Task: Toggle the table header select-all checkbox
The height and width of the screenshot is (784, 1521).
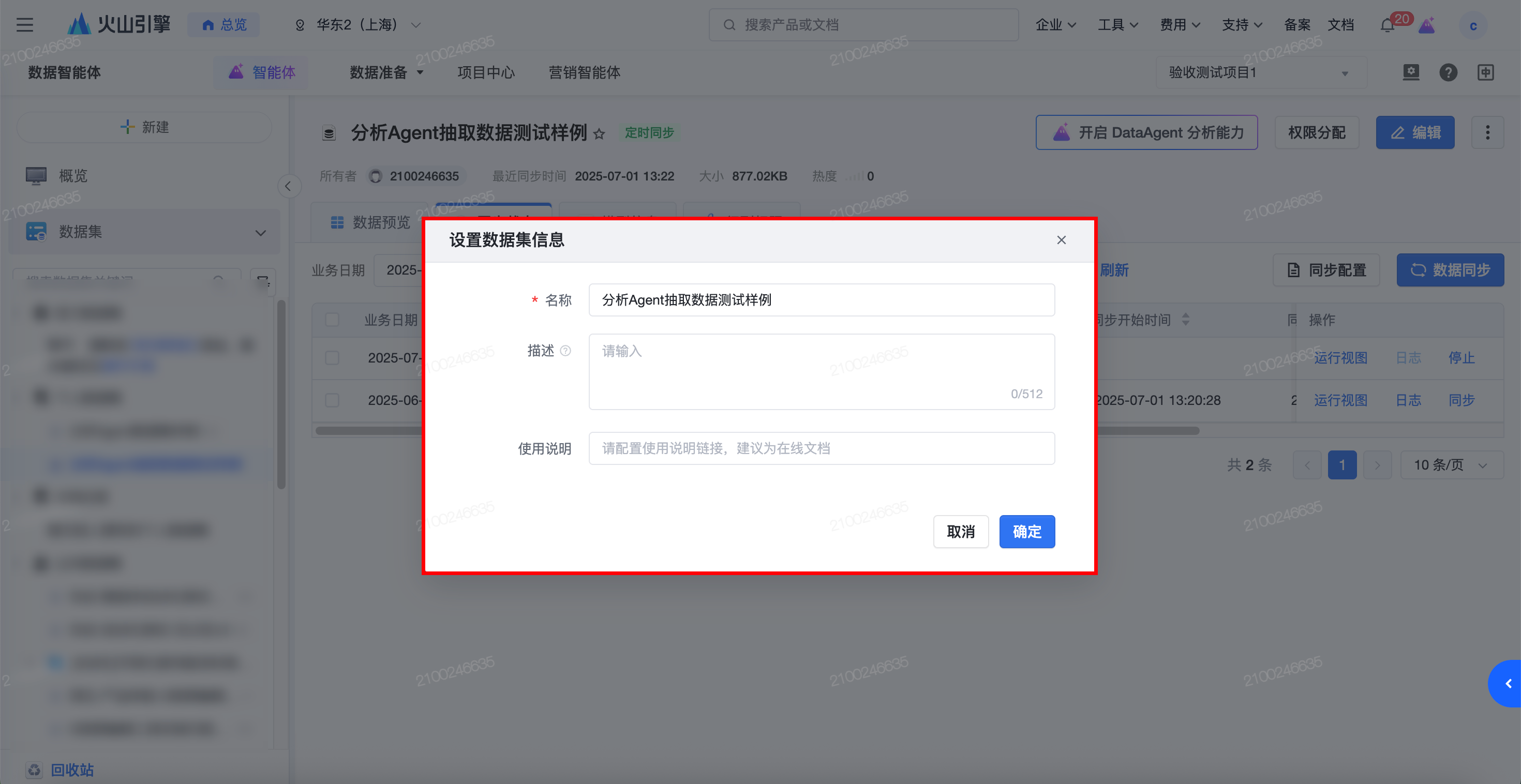Action: pyautogui.click(x=332, y=320)
